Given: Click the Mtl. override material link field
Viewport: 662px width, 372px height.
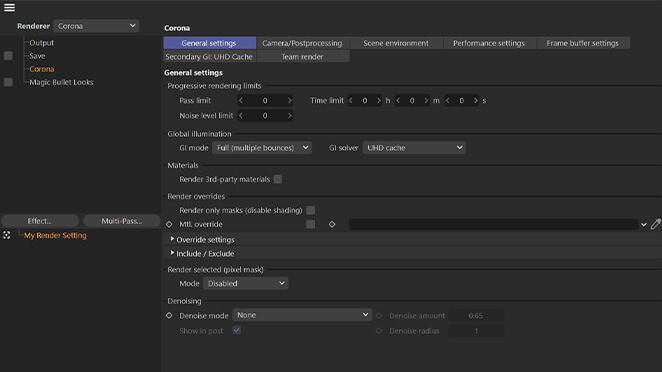Looking at the screenshot, I should (x=494, y=224).
